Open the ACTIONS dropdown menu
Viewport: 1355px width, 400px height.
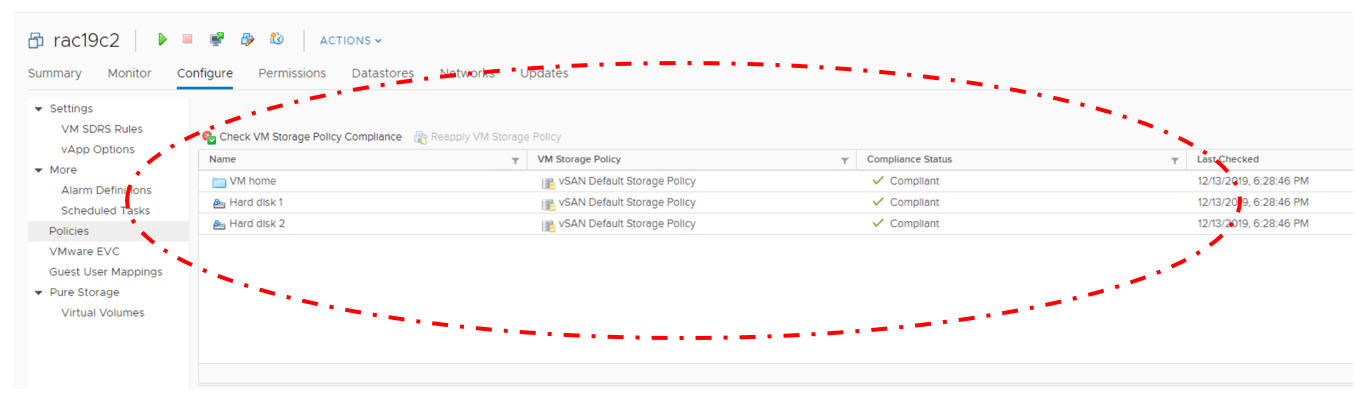click(x=350, y=41)
